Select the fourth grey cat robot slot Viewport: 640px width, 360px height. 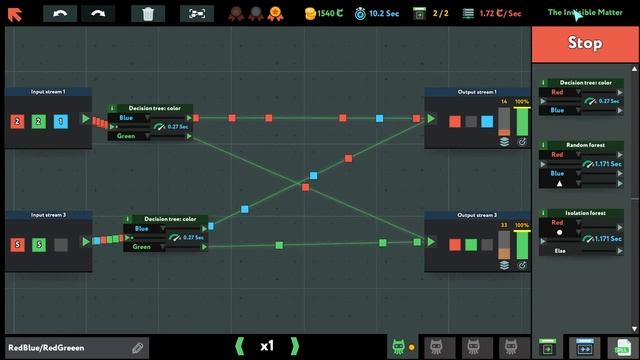pos(511,347)
